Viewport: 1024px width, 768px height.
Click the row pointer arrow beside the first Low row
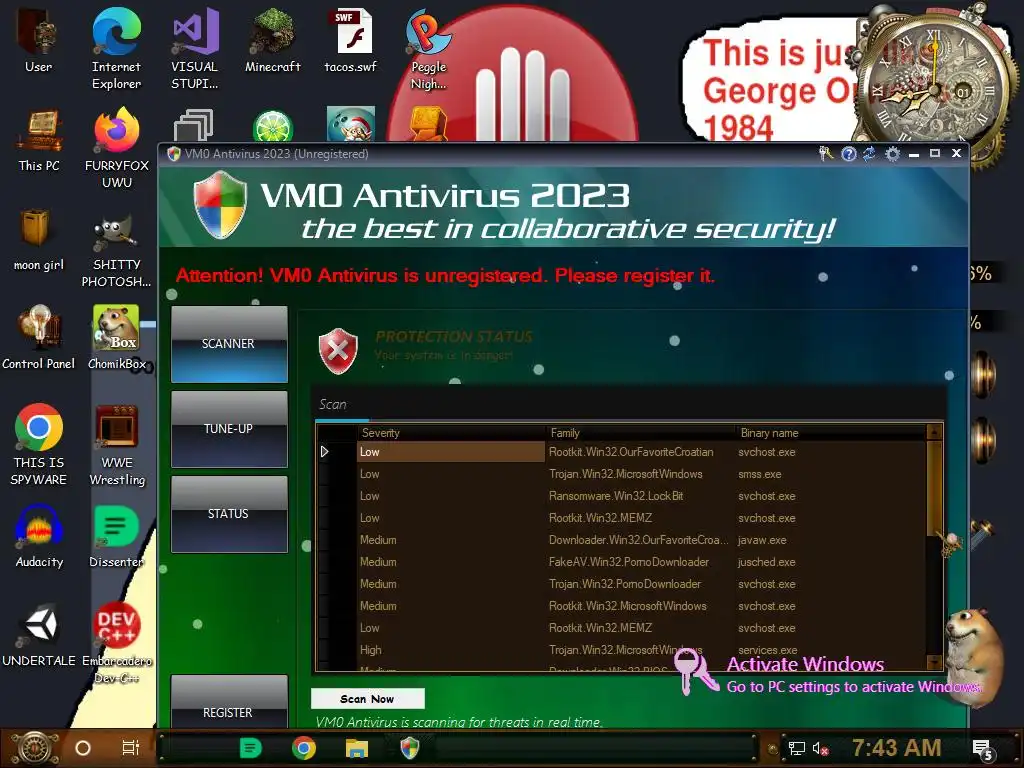[x=325, y=452]
